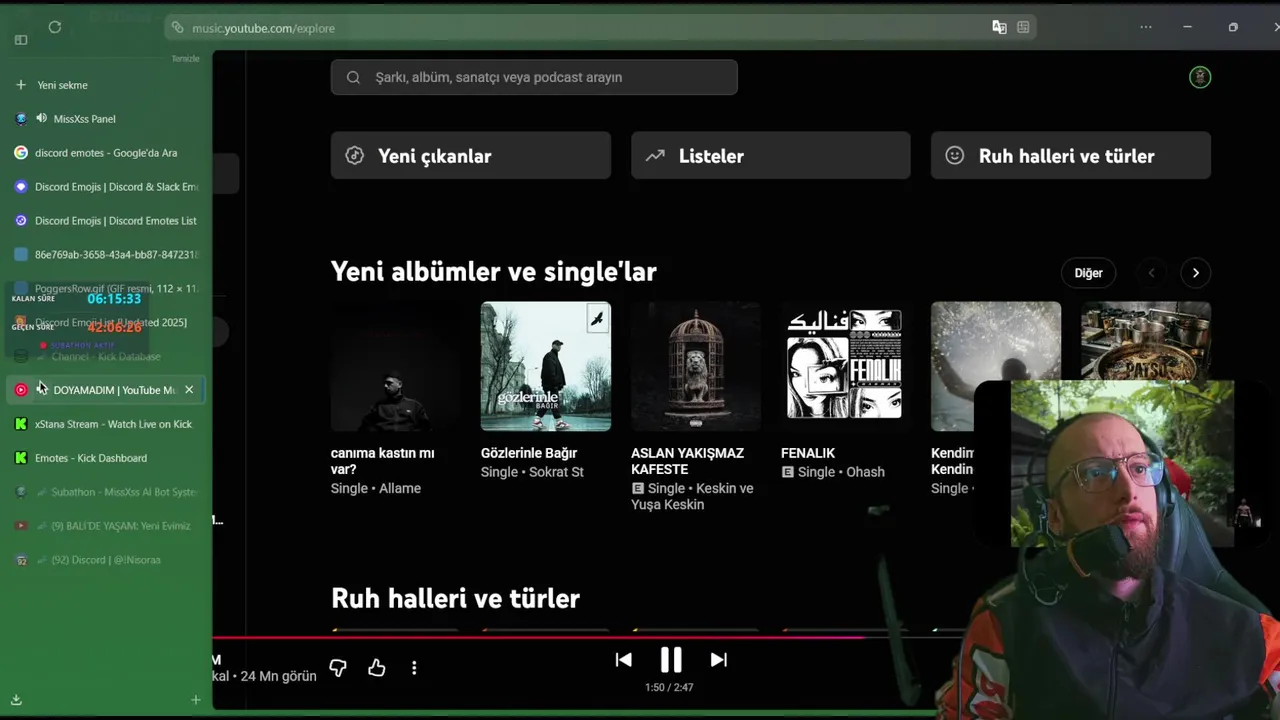Open the FENALIK album cover
Image resolution: width=1280 pixels, height=720 pixels.
click(846, 366)
